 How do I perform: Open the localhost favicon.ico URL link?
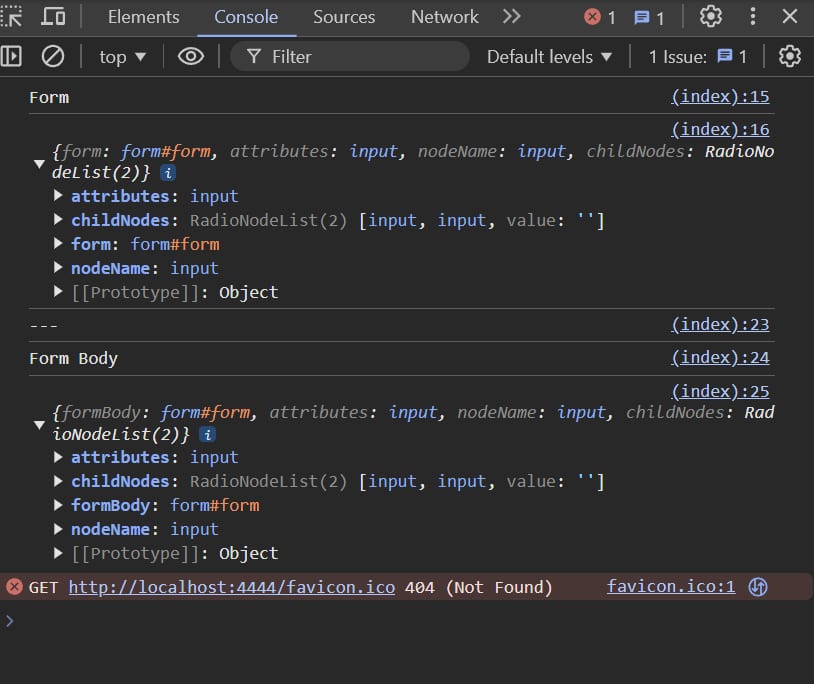232,587
